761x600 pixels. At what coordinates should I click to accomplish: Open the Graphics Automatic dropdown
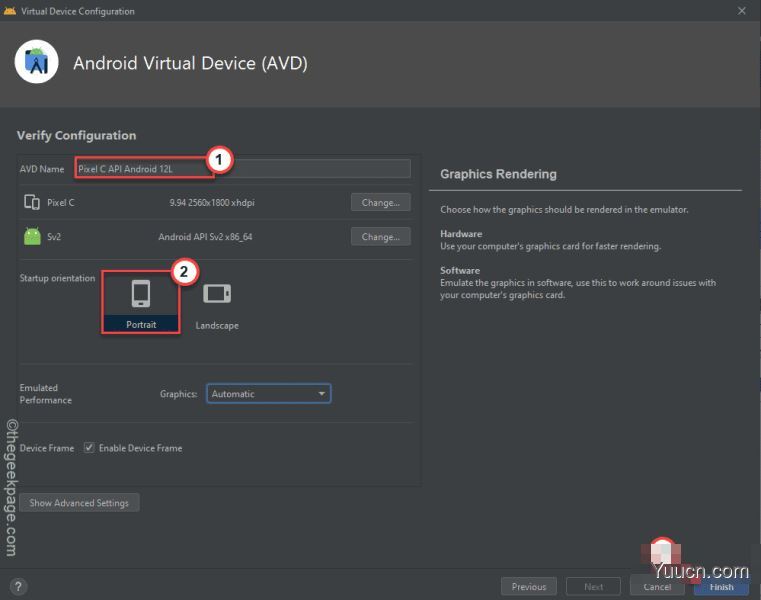tap(269, 394)
